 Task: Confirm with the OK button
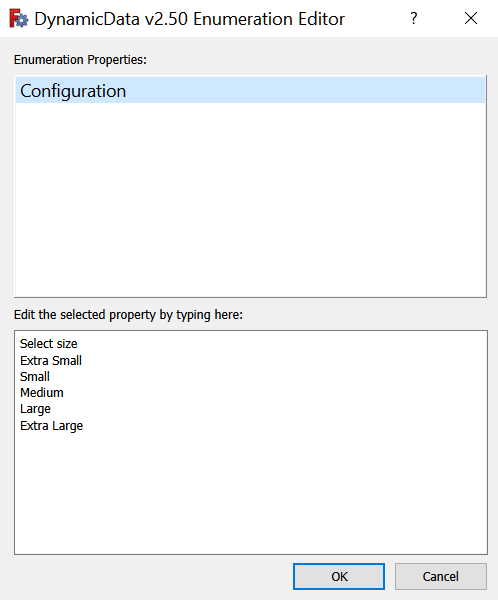click(x=339, y=576)
